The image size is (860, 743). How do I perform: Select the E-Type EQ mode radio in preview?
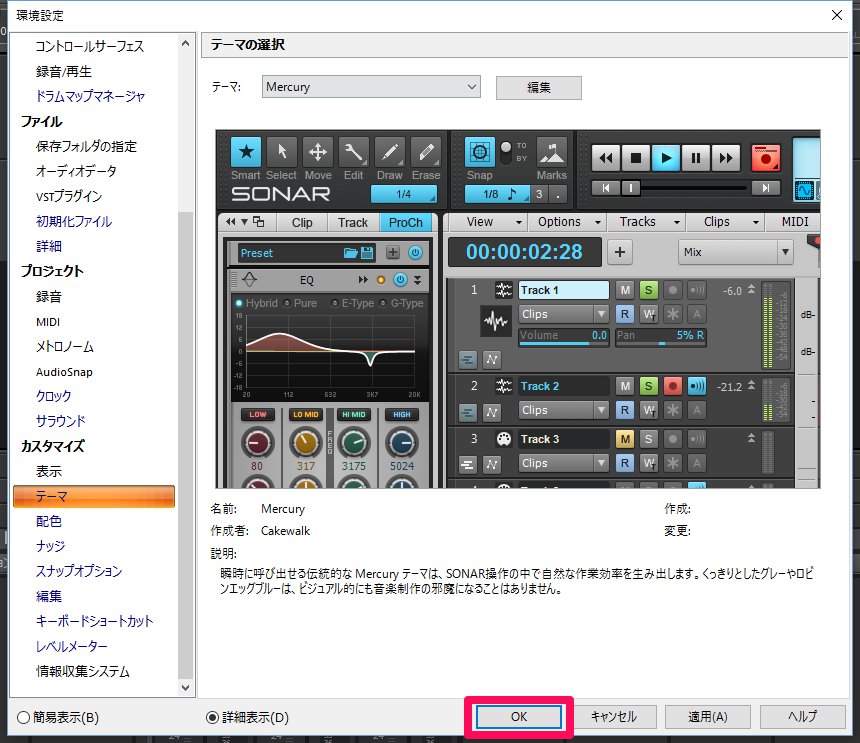tap(335, 303)
